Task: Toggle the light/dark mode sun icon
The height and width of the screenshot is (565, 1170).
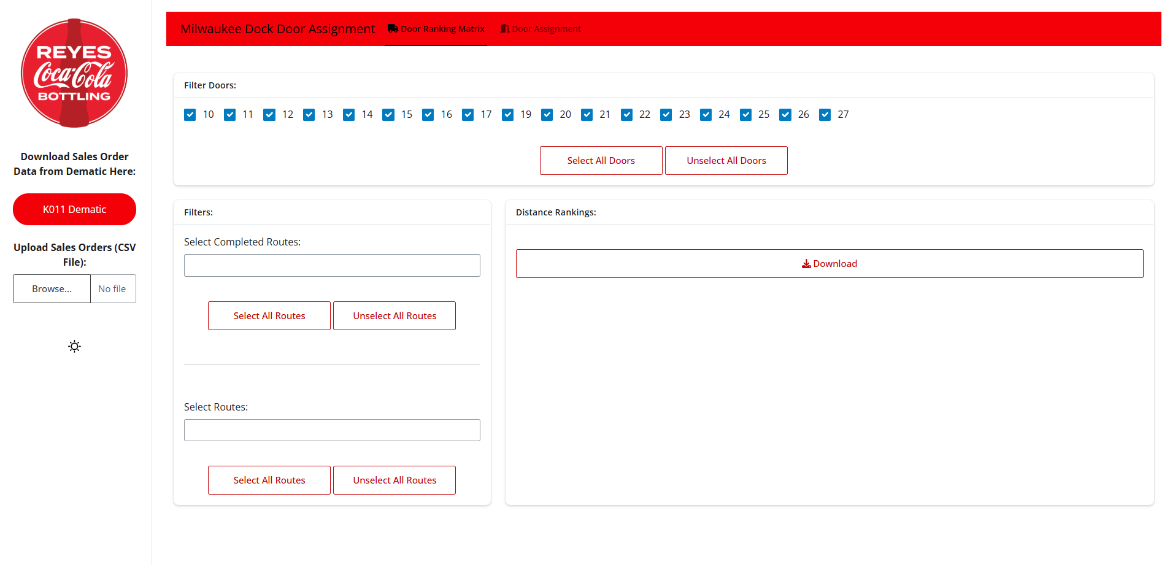Action: tap(74, 346)
